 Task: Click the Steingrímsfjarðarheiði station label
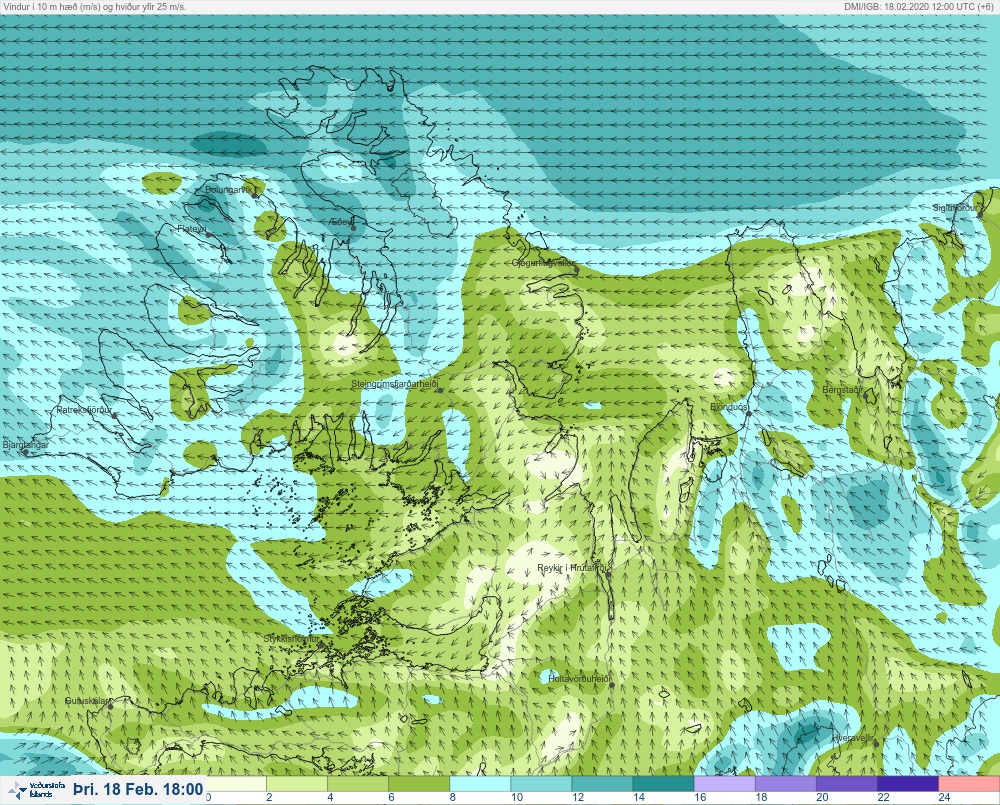tap(395, 384)
